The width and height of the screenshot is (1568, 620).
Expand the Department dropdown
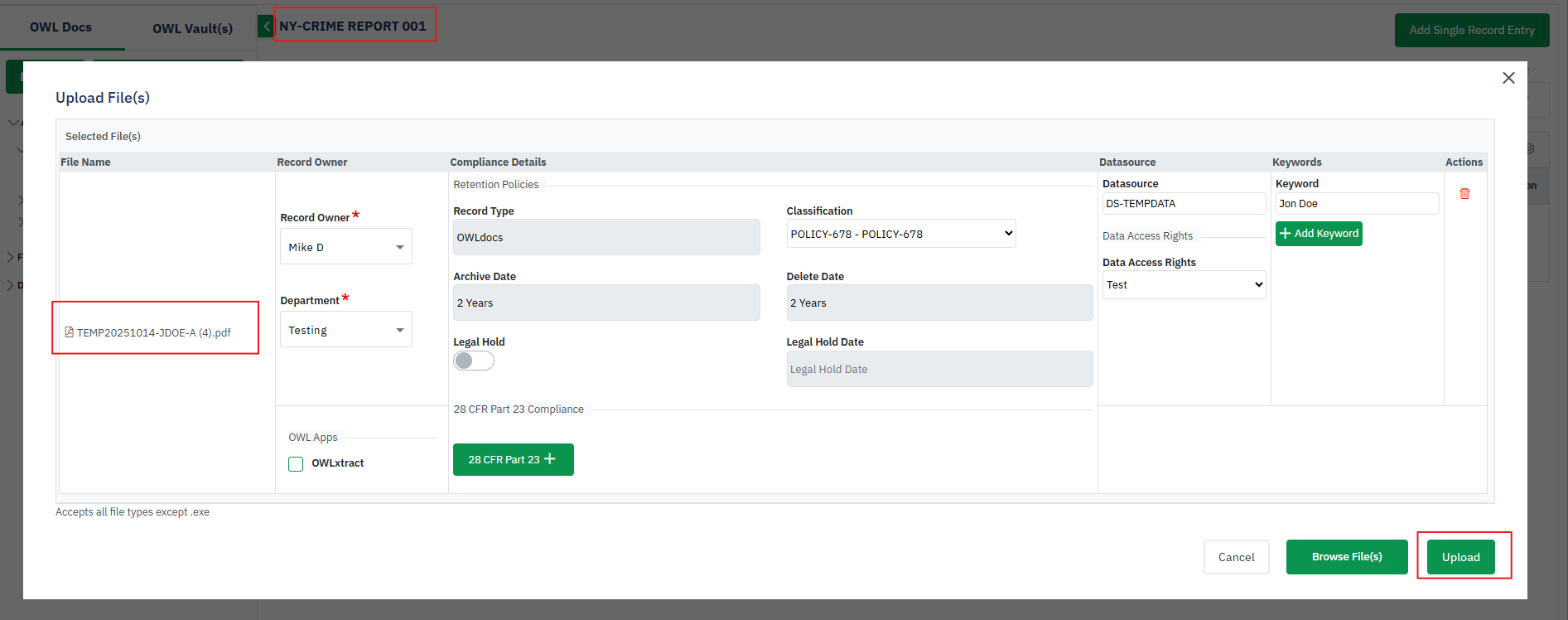point(346,330)
